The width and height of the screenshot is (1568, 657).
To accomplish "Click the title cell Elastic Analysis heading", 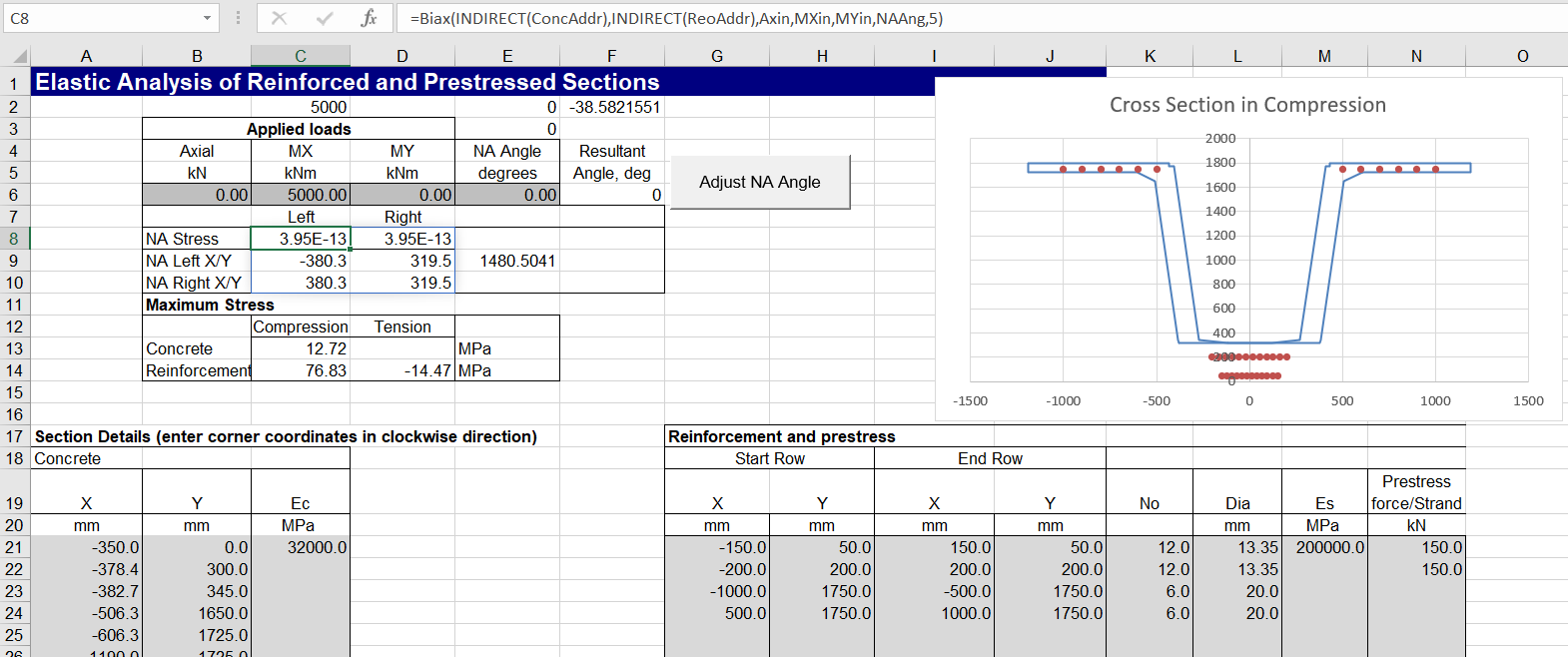I will [348, 82].
